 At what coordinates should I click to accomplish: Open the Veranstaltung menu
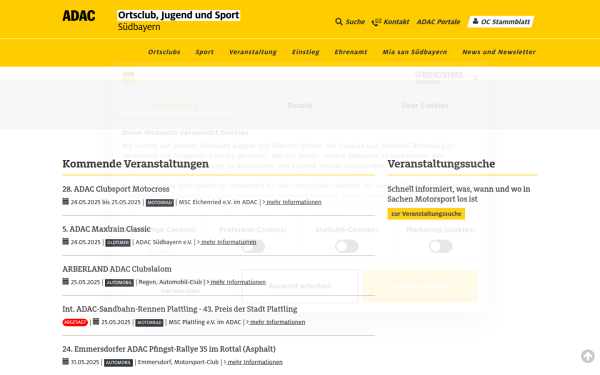(x=253, y=52)
